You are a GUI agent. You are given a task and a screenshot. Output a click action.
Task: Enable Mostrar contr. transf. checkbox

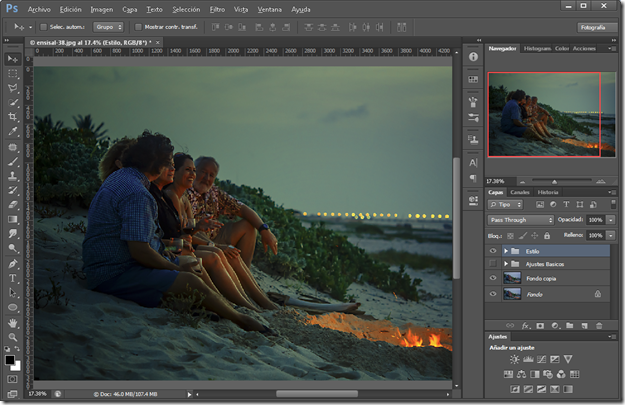point(138,27)
